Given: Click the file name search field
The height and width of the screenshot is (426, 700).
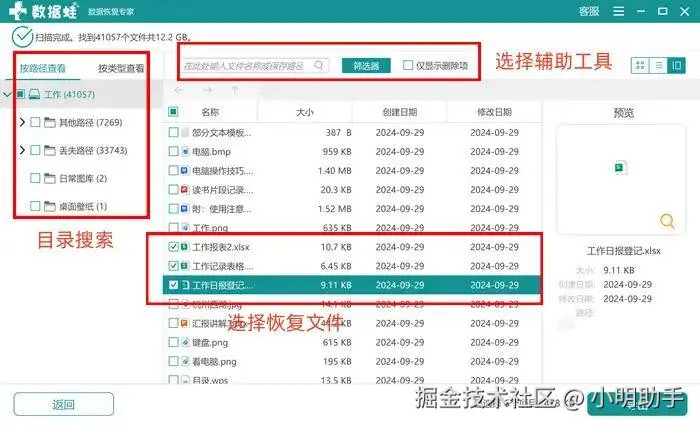Looking at the screenshot, I should point(255,66).
